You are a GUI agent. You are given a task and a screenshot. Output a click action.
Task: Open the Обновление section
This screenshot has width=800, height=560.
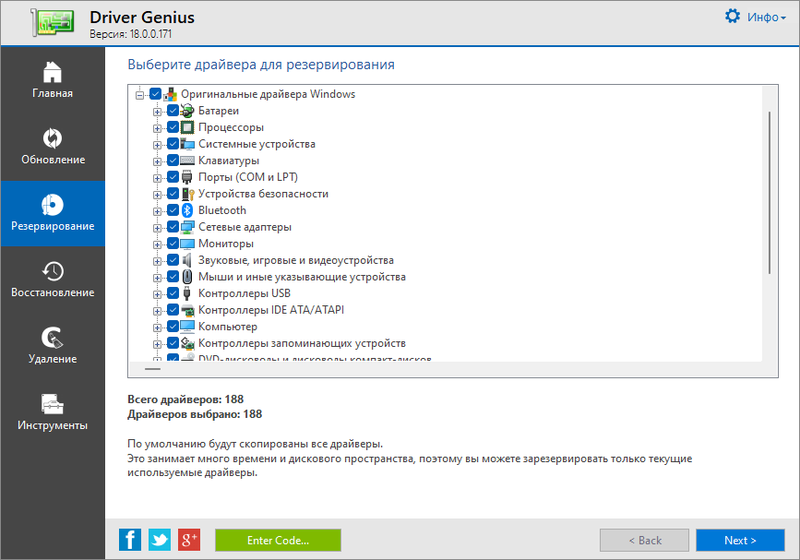[52, 147]
